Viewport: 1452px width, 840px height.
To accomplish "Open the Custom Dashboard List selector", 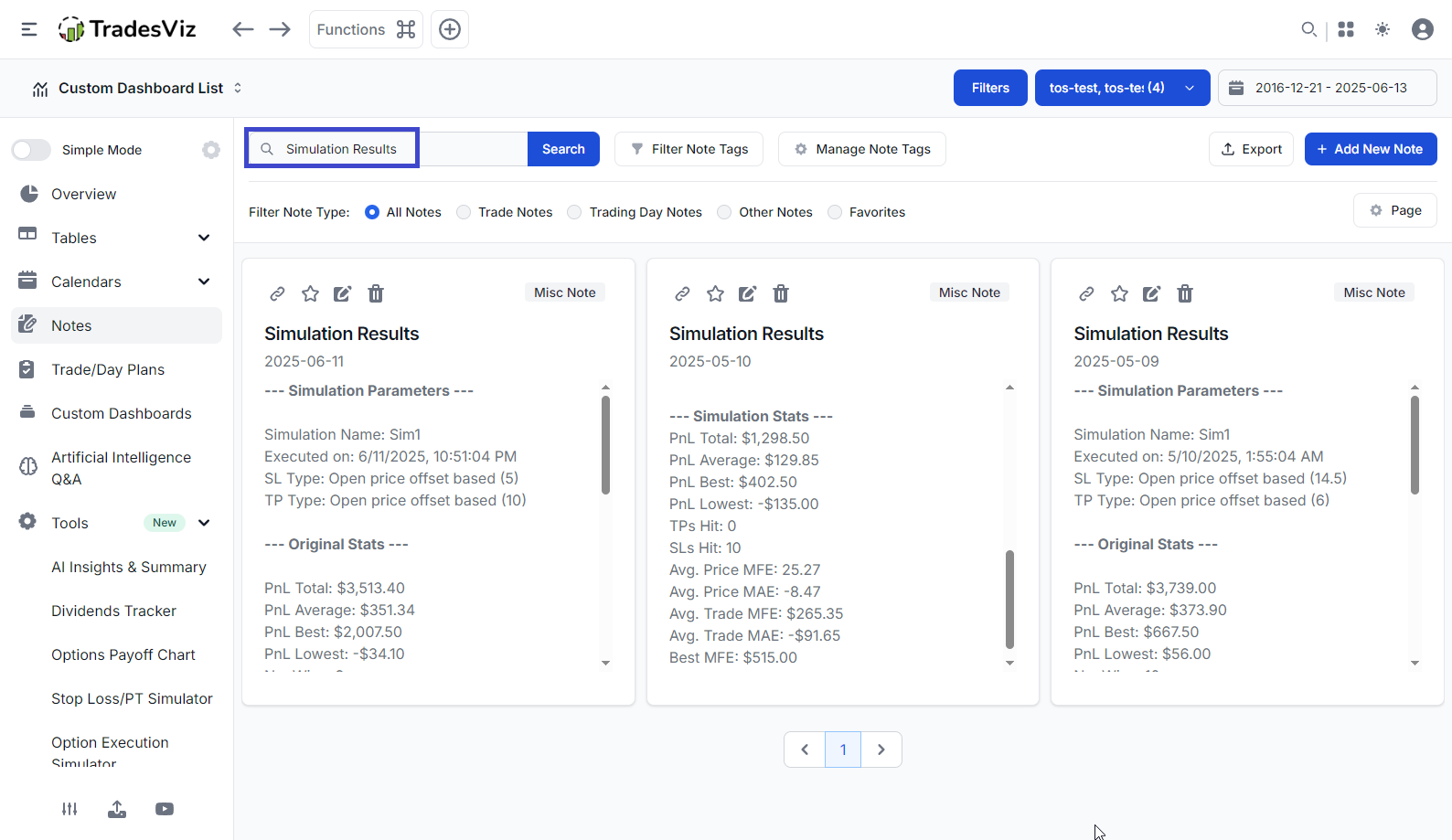I will 141,88.
